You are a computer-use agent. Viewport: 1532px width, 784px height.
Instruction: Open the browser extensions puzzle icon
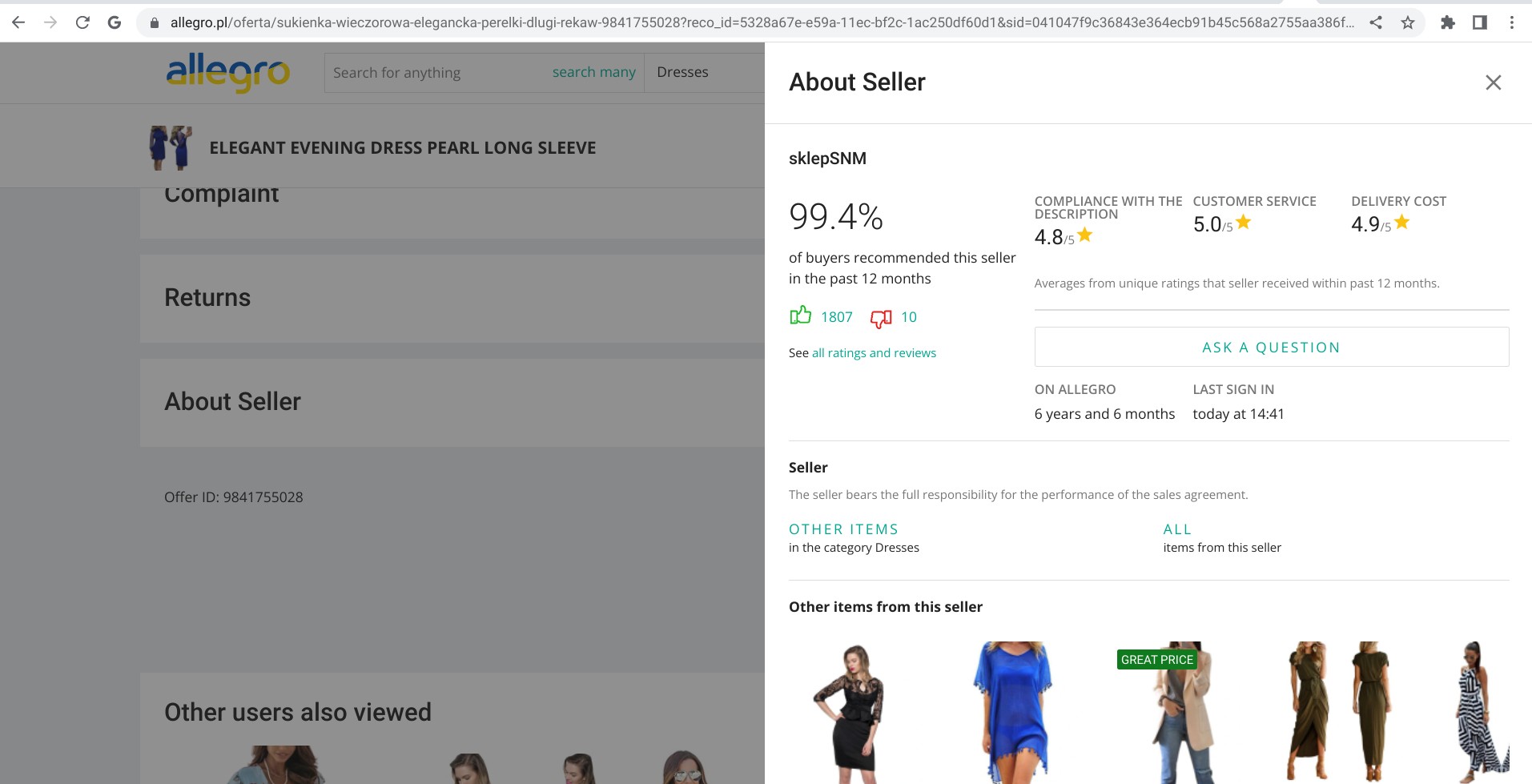click(x=1447, y=22)
